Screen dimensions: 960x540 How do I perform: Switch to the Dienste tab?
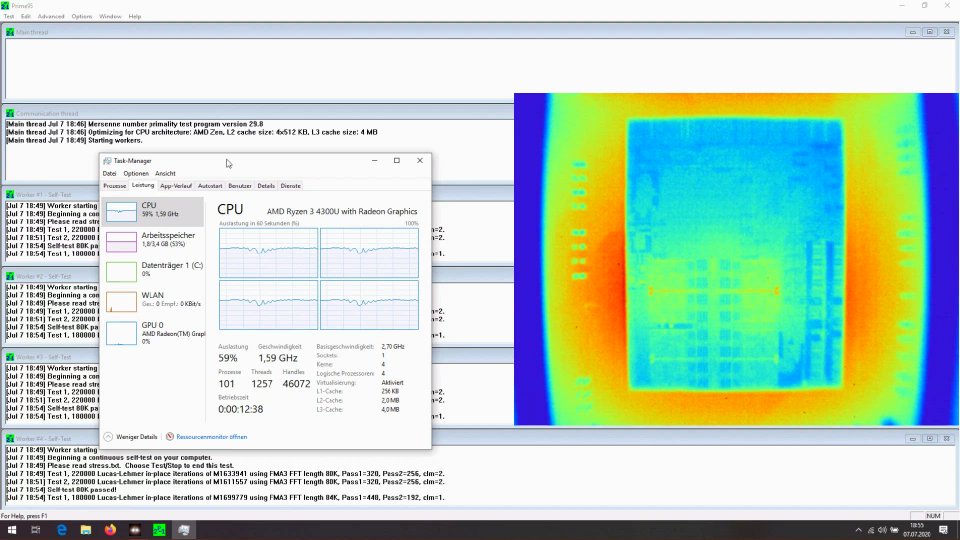(291, 186)
